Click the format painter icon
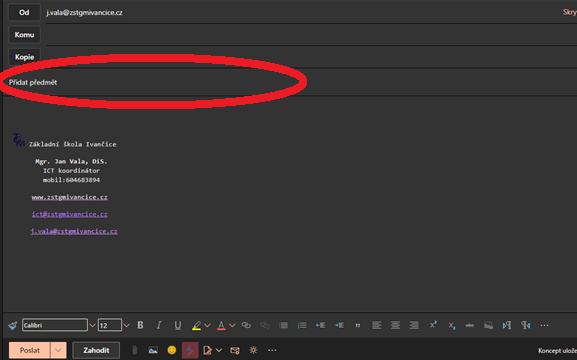This screenshot has width=577, height=360. 13,325
